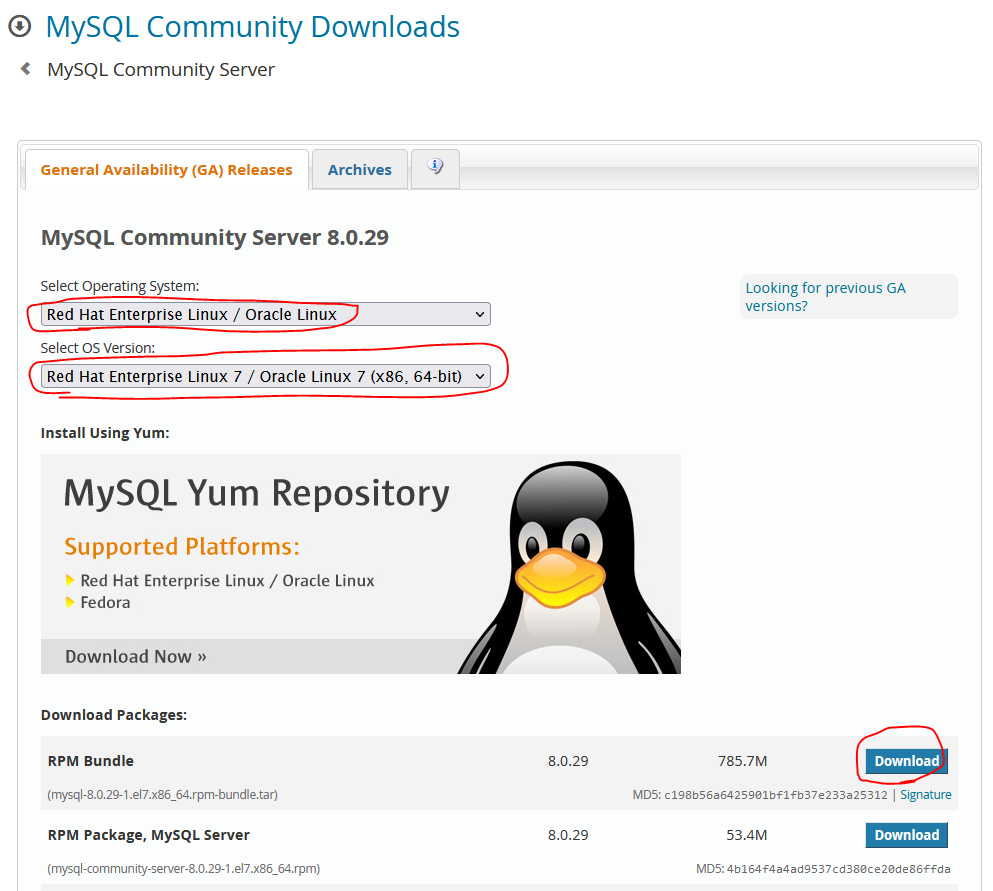Viewport: 993px width, 891px height.
Task: Click the yellow arrow bullet beside Fedora
Action: coord(69,602)
